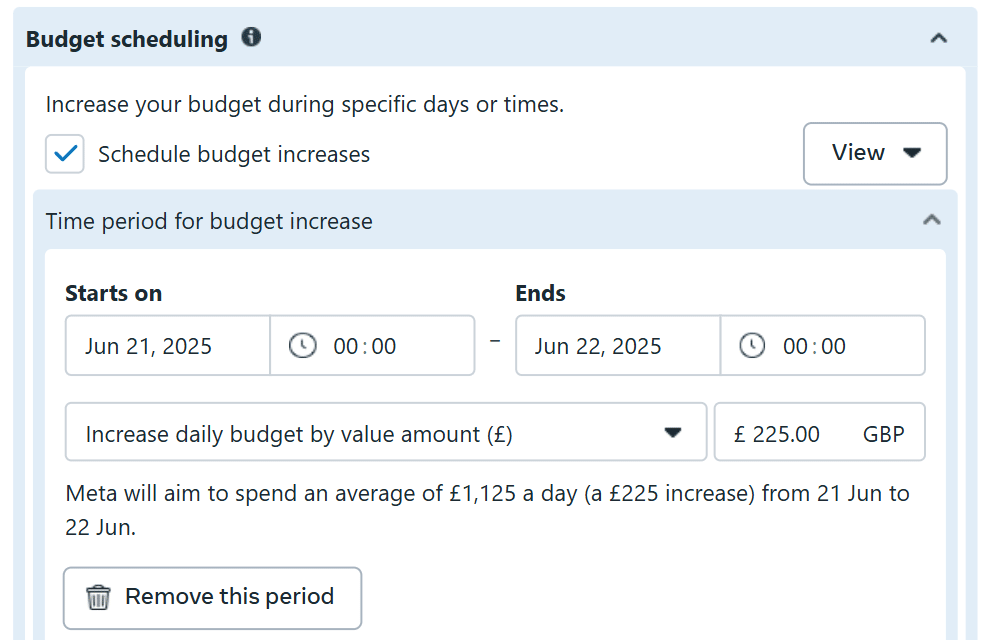This screenshot has height=640, width=987.
Task: Click the Budget scheduling section header
Action: click(127, 38)
